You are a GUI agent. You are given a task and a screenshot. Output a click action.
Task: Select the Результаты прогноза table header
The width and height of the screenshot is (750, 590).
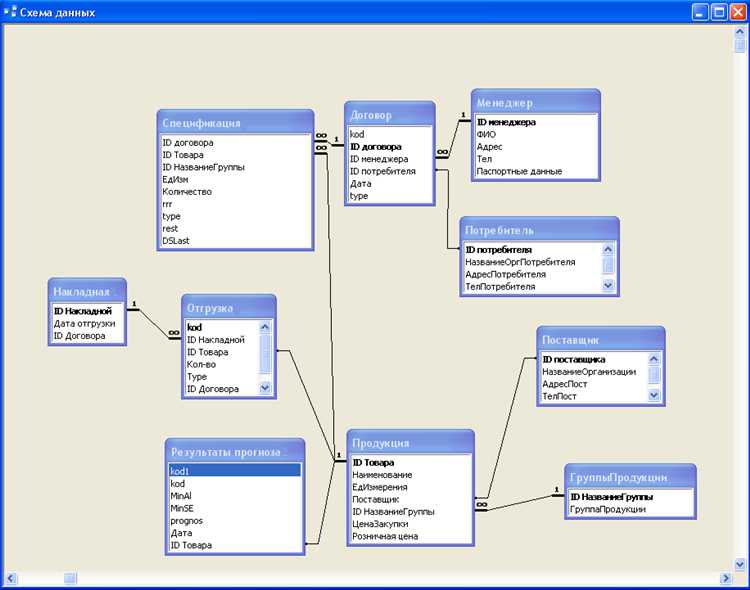(x=234, y=452)
